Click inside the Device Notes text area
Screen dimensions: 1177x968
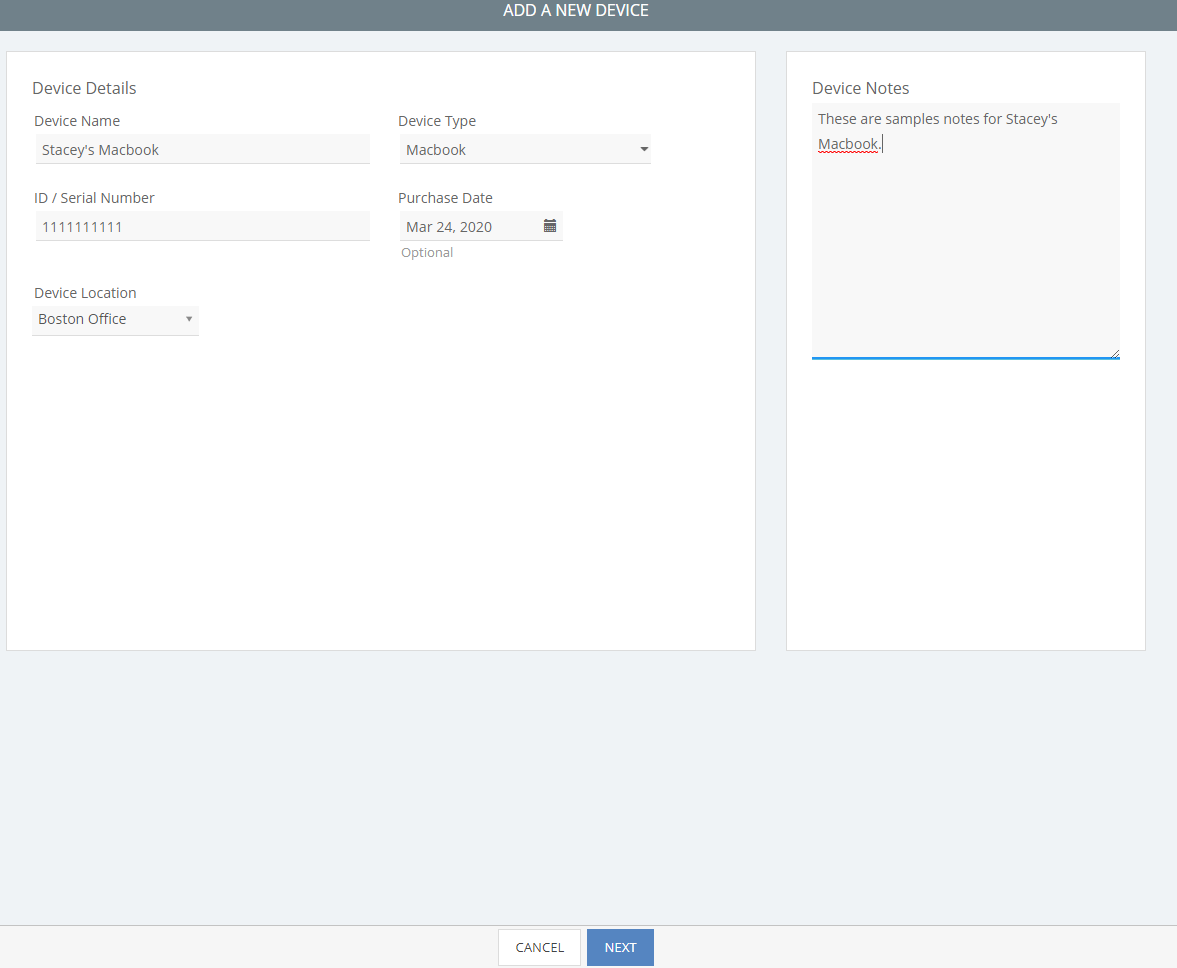point(965,231)
